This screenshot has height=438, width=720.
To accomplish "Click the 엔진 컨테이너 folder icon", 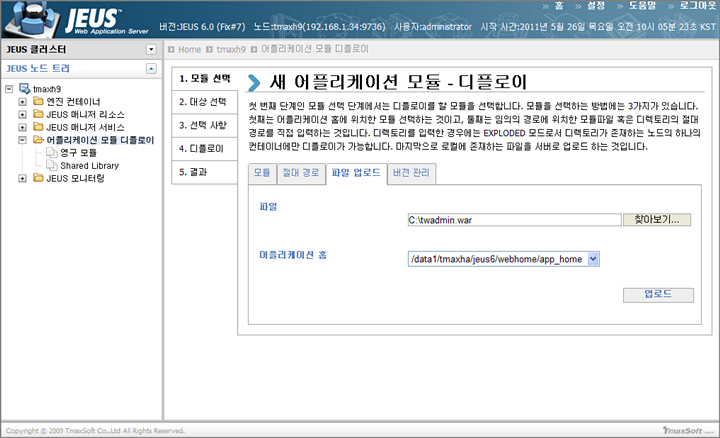I will [38, 101].
